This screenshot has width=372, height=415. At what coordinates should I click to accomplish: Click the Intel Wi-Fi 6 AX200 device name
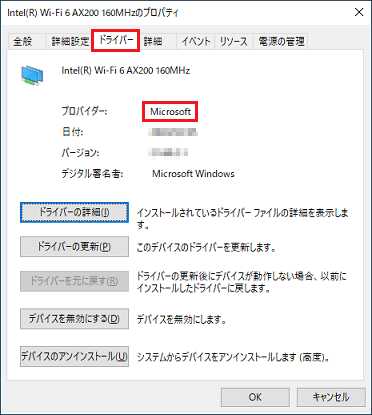point(126,70)
